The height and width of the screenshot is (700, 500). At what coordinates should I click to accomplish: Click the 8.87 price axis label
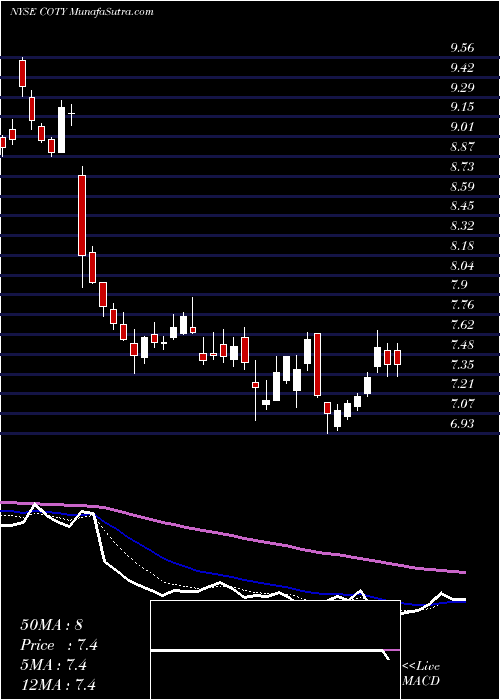coord(462,146)
